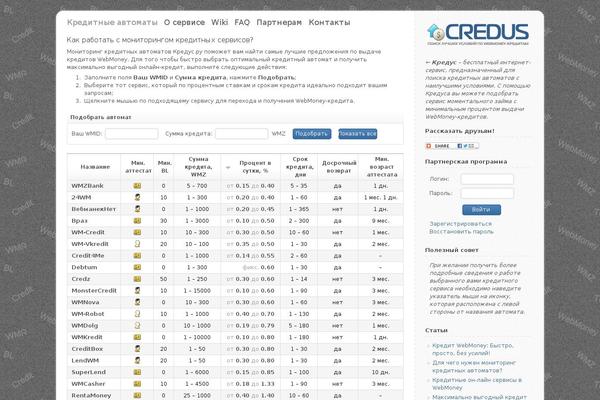
Task: Click the WMDolg attestat icon
Action: click(x=137, y=325)
